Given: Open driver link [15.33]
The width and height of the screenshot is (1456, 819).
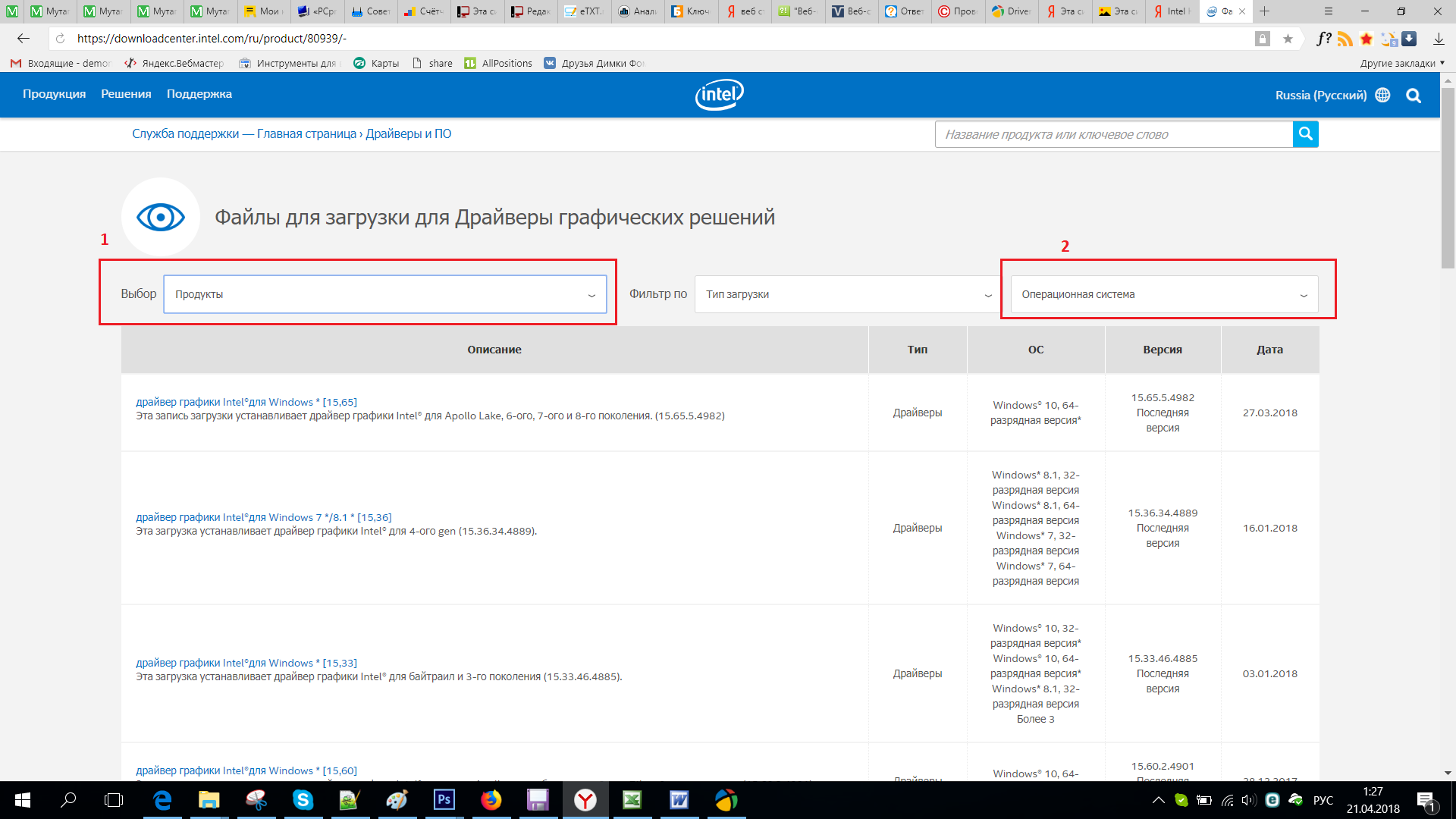Looking at the screenshot, I should click(x=246, y=663).
